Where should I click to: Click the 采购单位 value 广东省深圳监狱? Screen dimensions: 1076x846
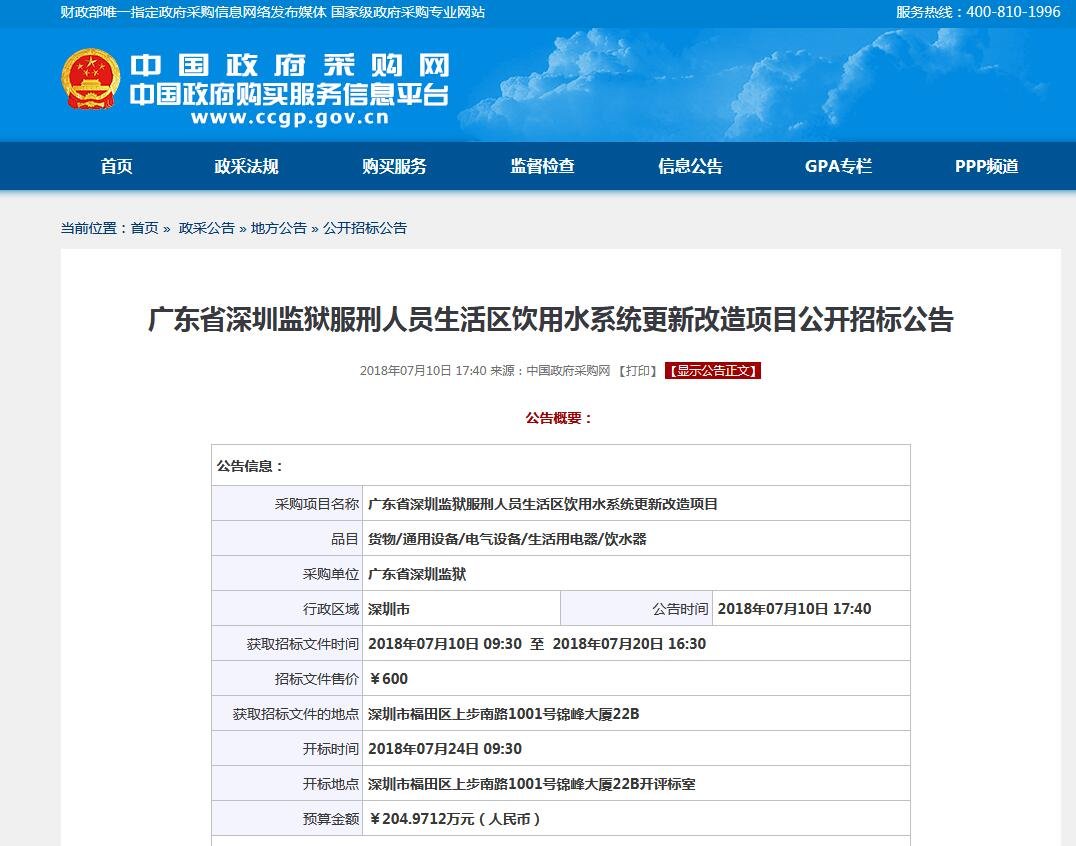pyautogui.click(x=417, y=574)
